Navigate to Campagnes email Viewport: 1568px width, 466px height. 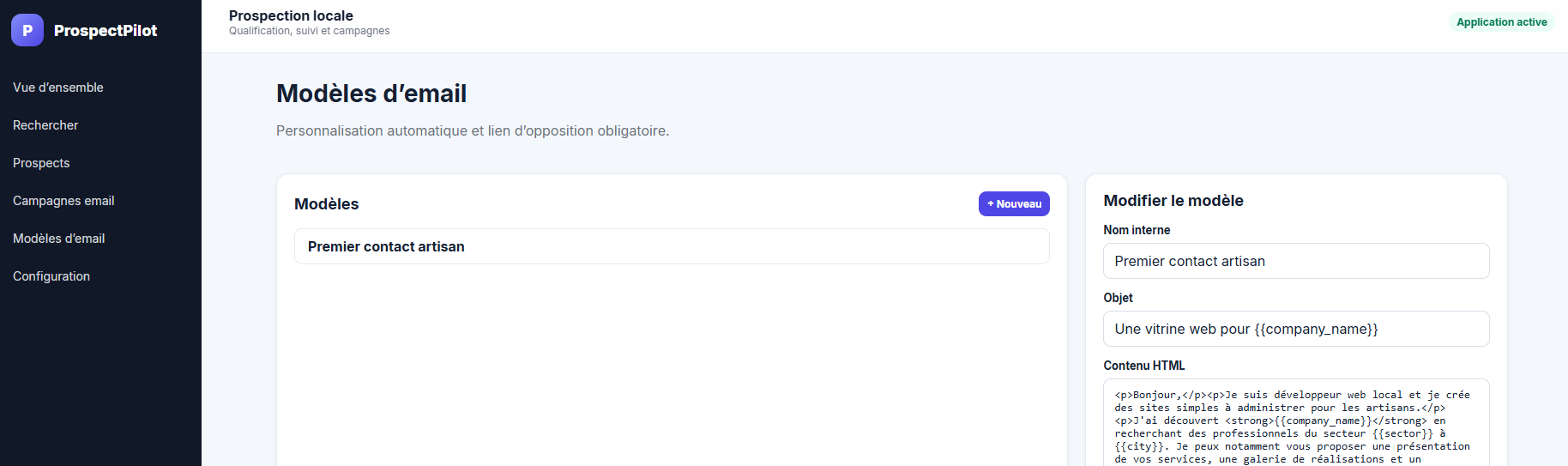click(63, 201)
